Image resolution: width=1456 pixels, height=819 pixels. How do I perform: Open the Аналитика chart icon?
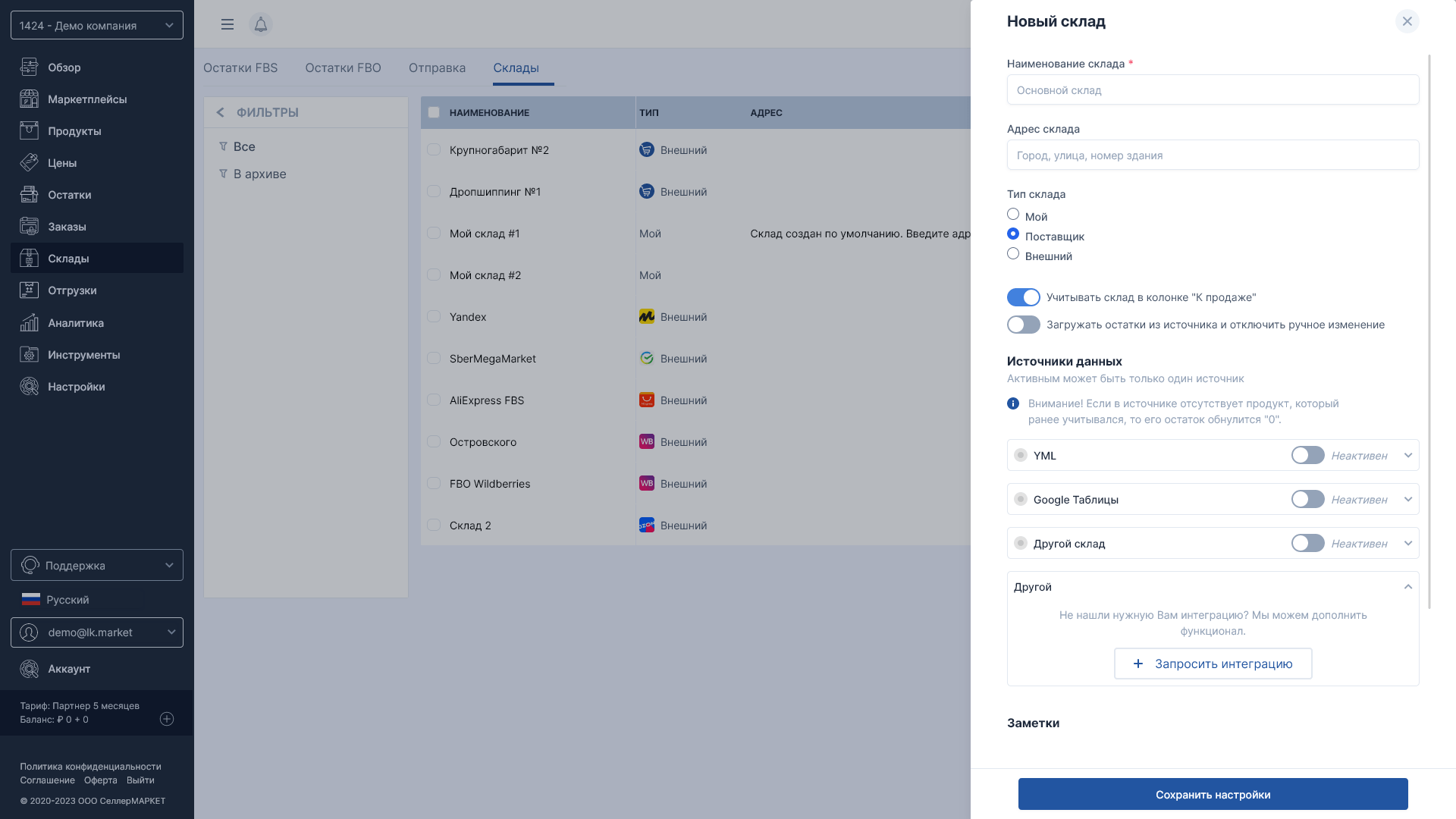[29, 323]
